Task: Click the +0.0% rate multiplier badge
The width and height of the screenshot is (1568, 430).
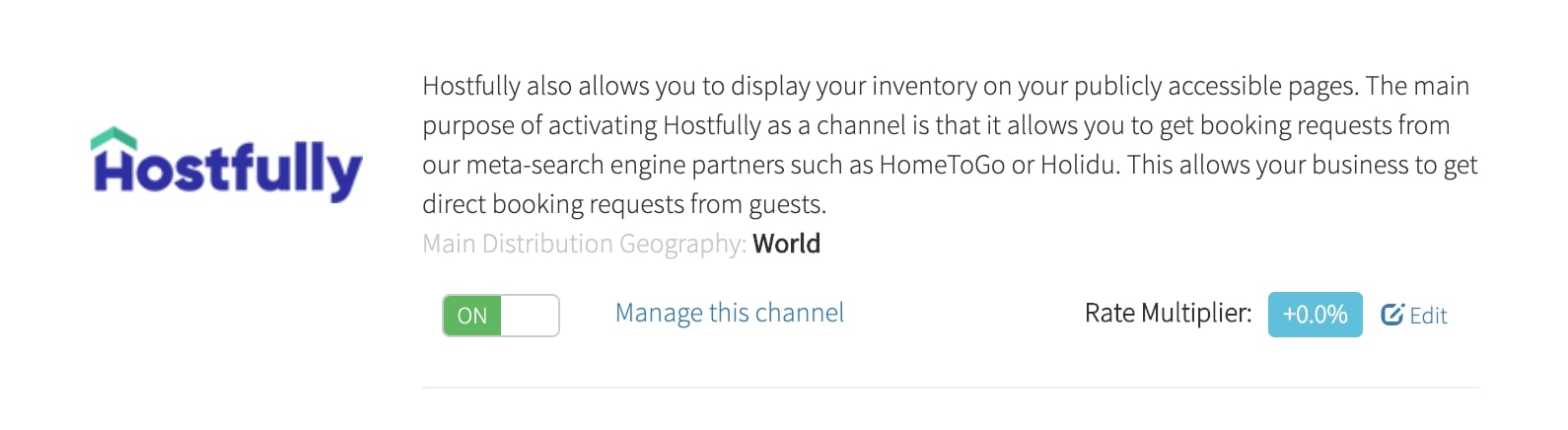Action: pyautogui.click(x=1315, y=315)
